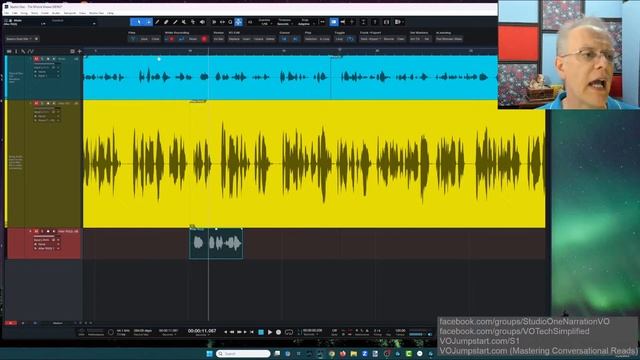Record-arm the blue track

[x=48, y=59]
